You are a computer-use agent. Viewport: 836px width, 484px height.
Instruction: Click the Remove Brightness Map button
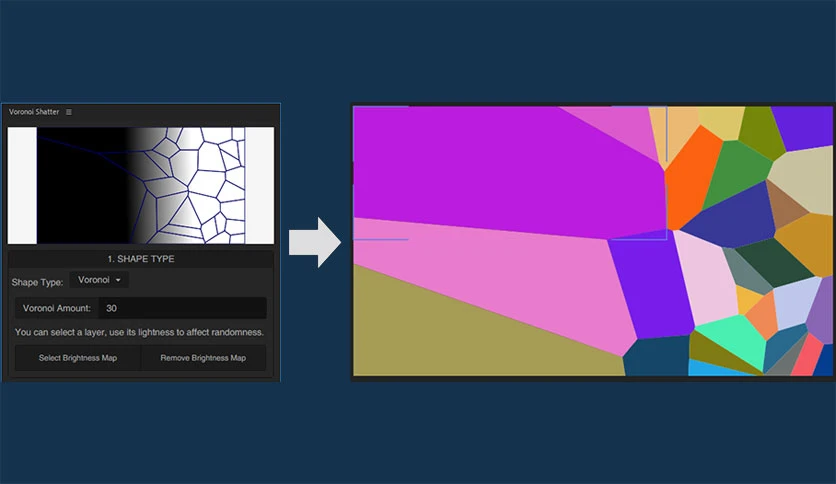[x=203, y=358]
